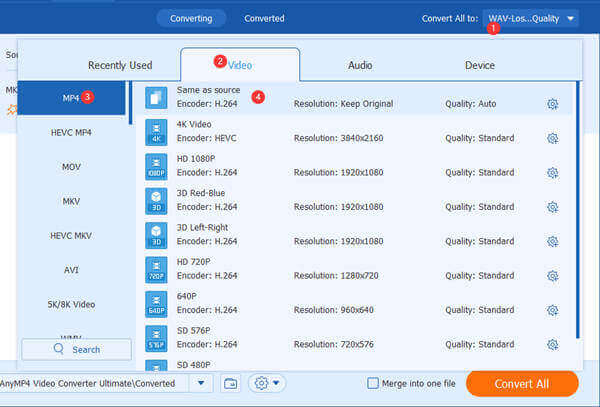Click 'Resolution: 1280x720' text
The image size is (600, 407).
336,276
